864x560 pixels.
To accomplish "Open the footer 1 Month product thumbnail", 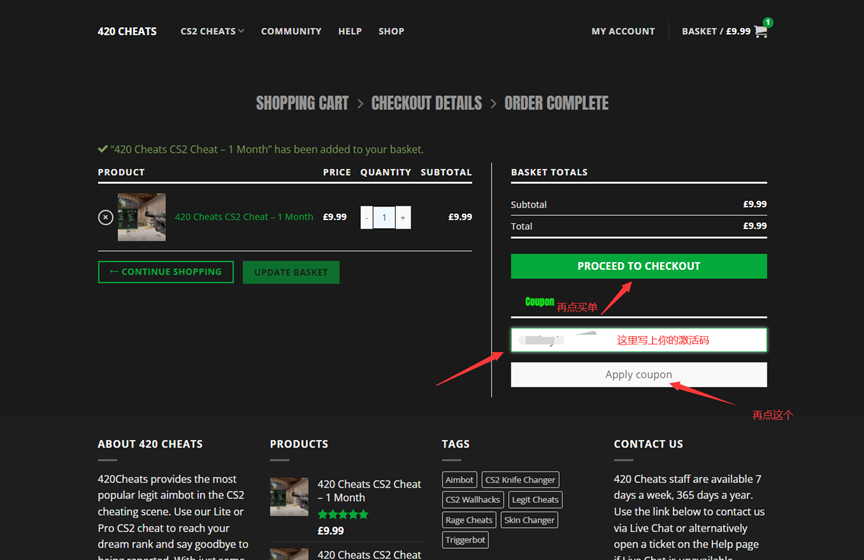I will 288,496.
